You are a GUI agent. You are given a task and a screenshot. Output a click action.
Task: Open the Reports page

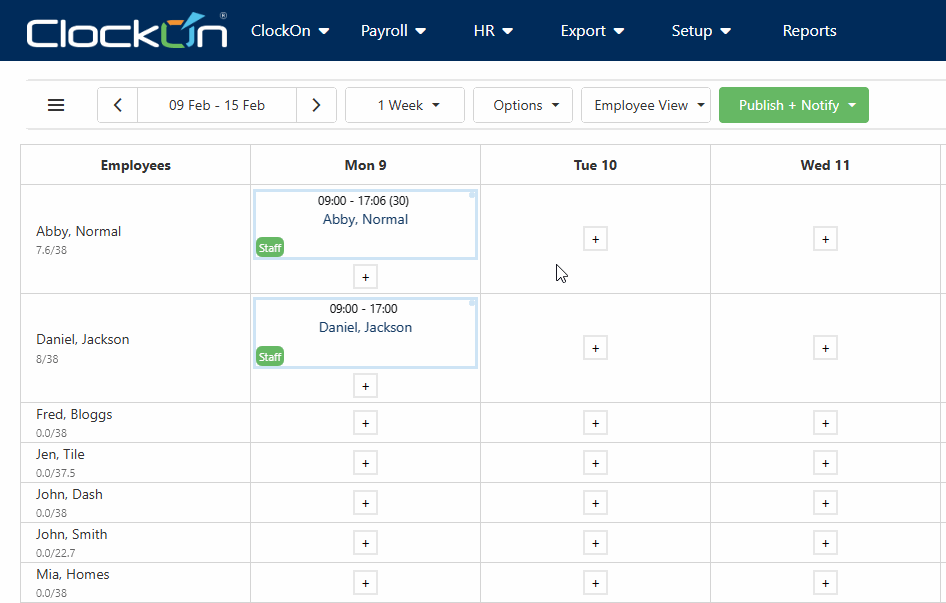809,31
